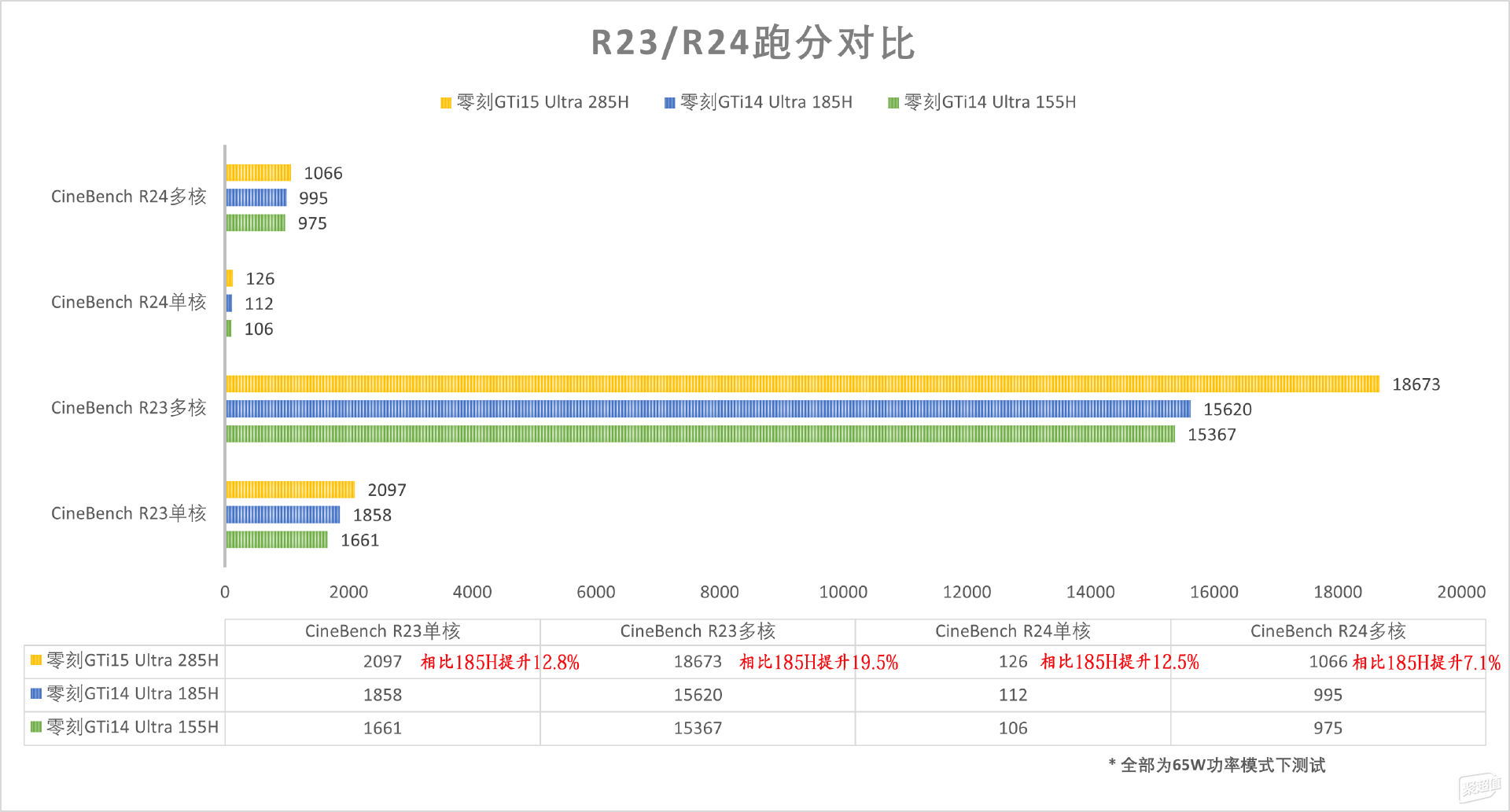
Task: Click table cell 995 in the 185H row
Action: tap(1328, 695)
